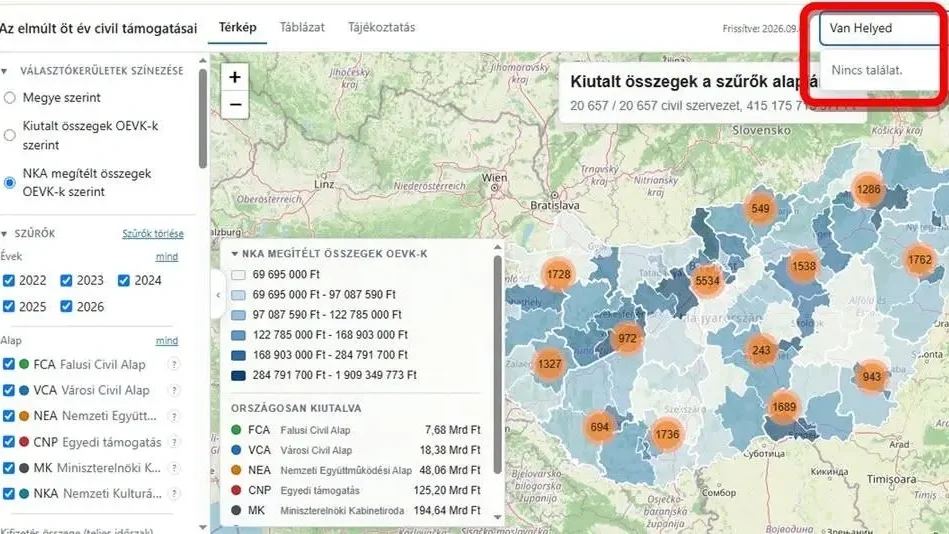Click the 1762 cluster marker on map
The image size is (949, 534).
(919, 259)
